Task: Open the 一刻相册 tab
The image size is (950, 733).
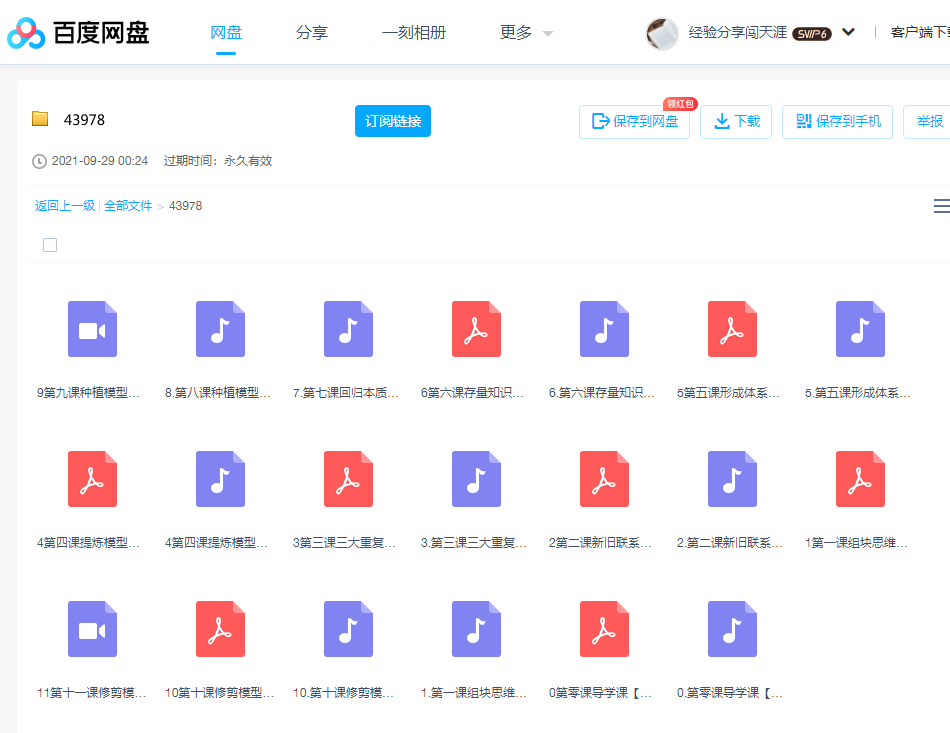Action: pyautogui.click(x=414, y=33)
